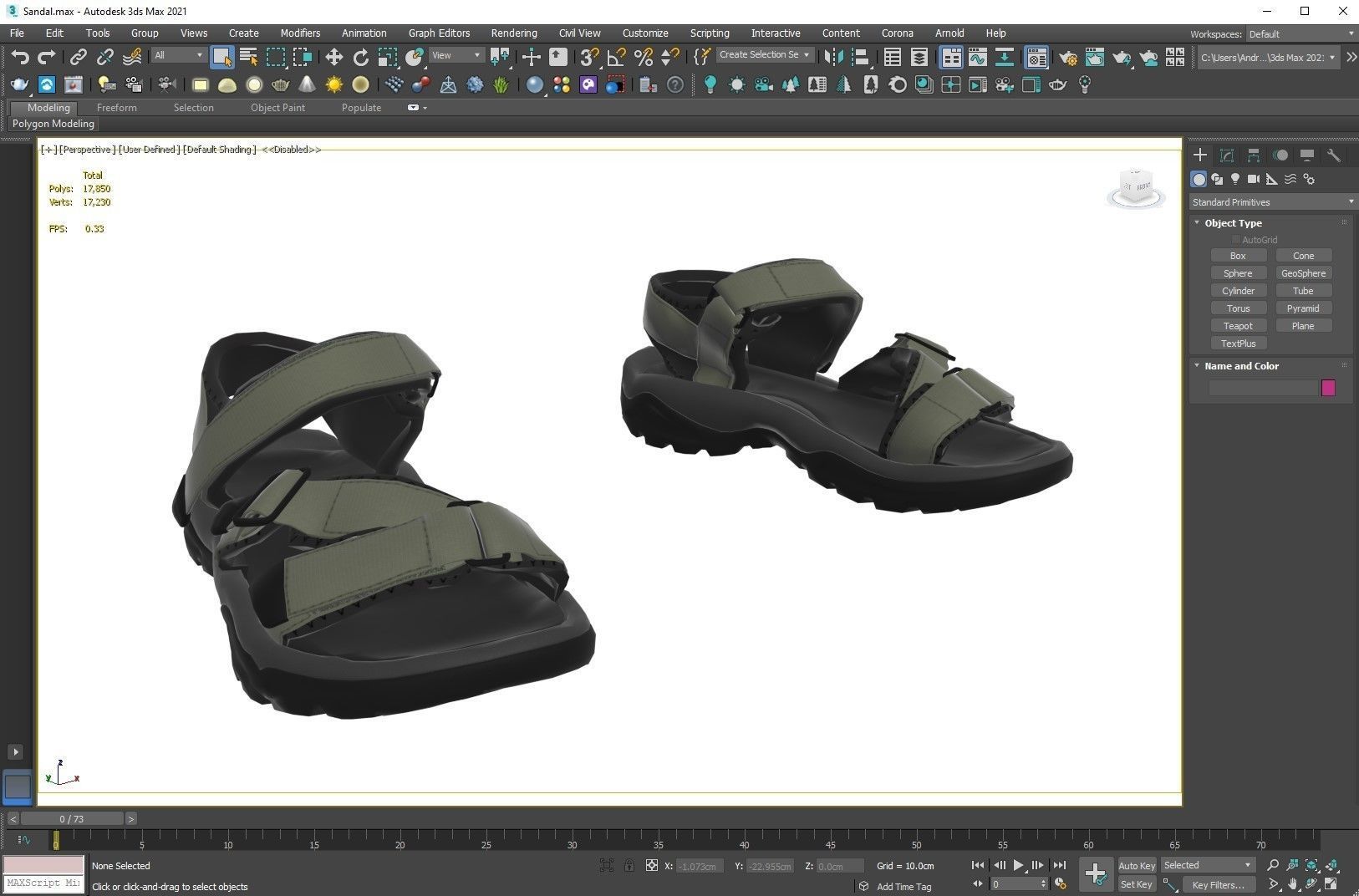Open Material Editor sphere icon in second toolbar
1359x896 pixels.
point(535,84)
